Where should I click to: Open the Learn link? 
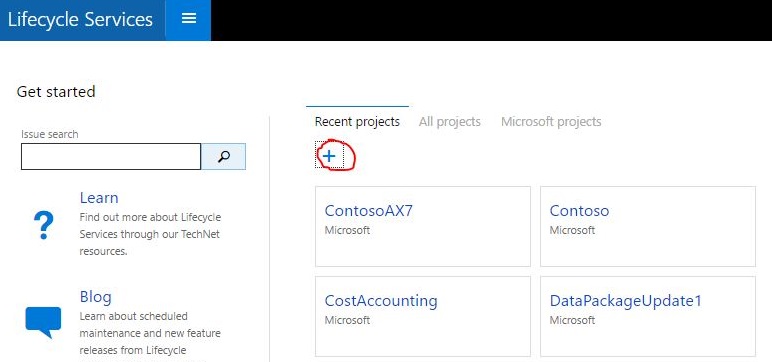tap(99, 197)
